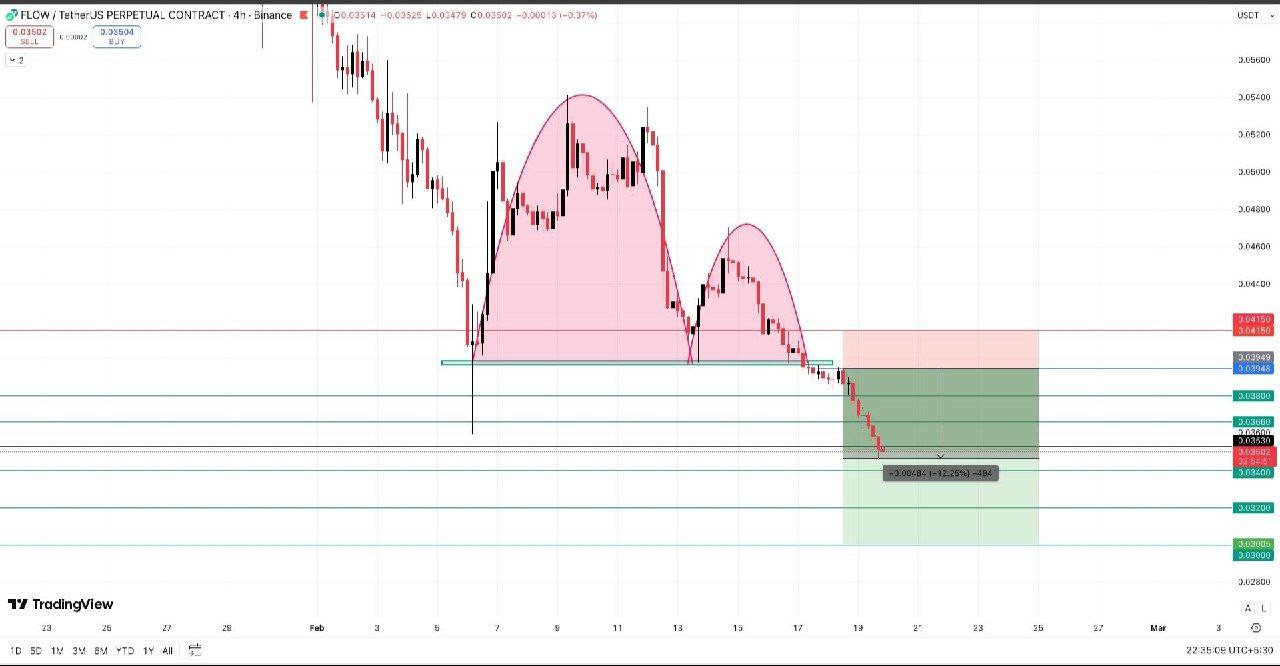
Task: Click the 0.04150 red price label
Action: tap(1254, 319)
